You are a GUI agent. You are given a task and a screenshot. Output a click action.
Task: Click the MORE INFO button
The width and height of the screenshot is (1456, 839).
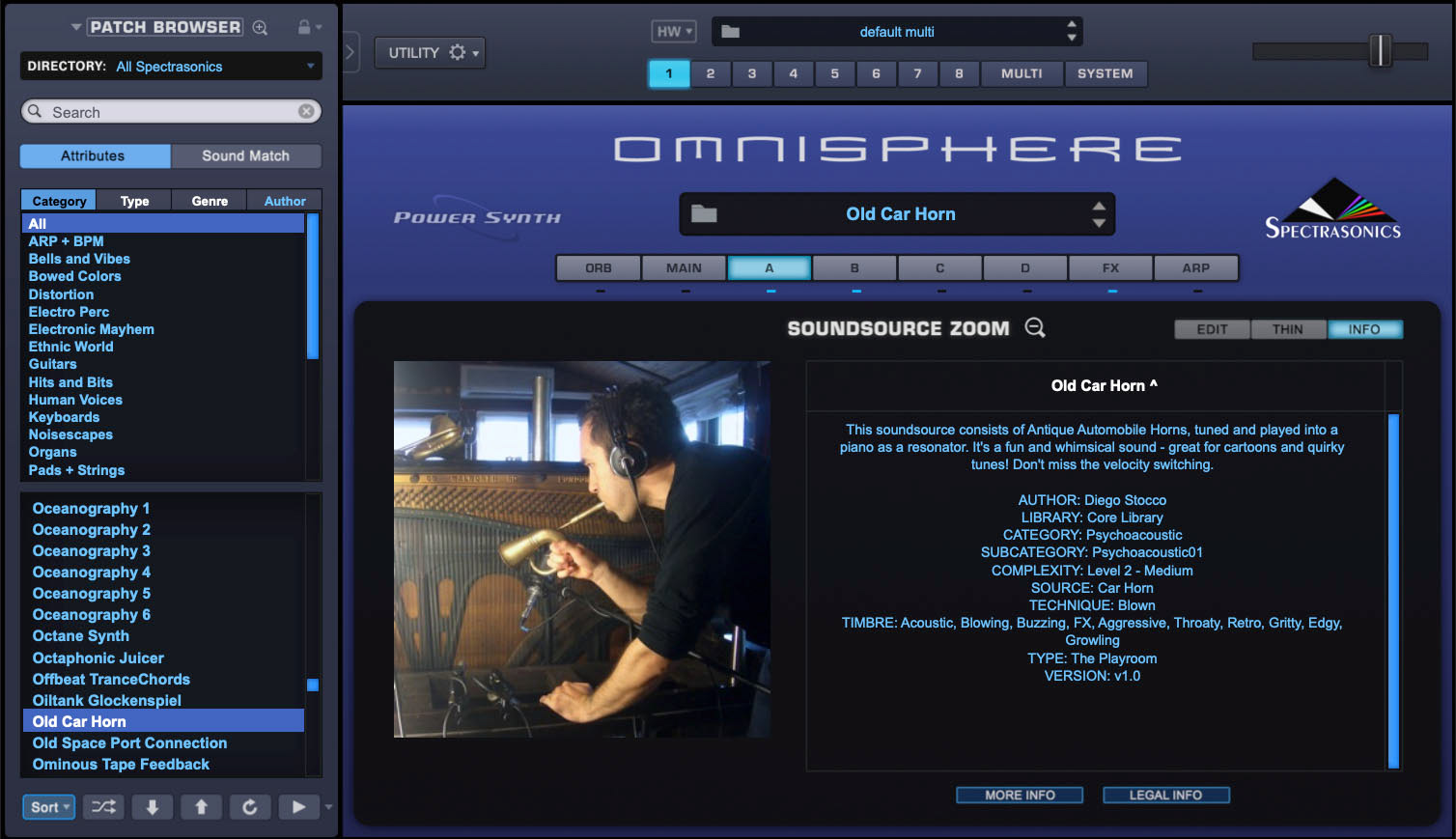(1020, 795)
